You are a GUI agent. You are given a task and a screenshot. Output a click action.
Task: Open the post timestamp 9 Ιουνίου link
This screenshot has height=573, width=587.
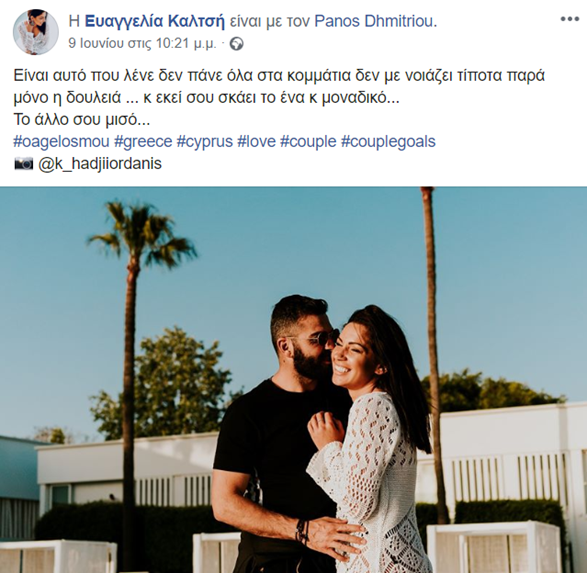(143, 44)
